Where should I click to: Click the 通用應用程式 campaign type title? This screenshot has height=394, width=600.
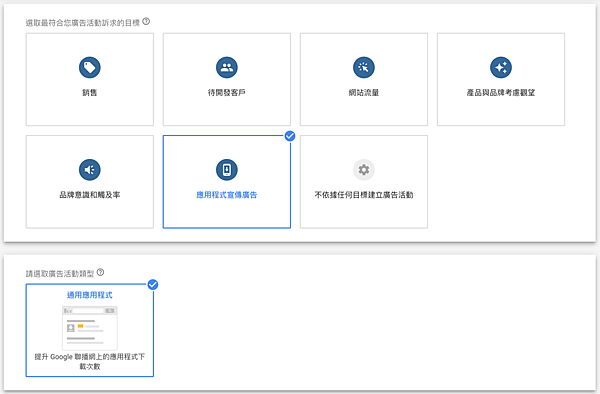pos(90,295)
